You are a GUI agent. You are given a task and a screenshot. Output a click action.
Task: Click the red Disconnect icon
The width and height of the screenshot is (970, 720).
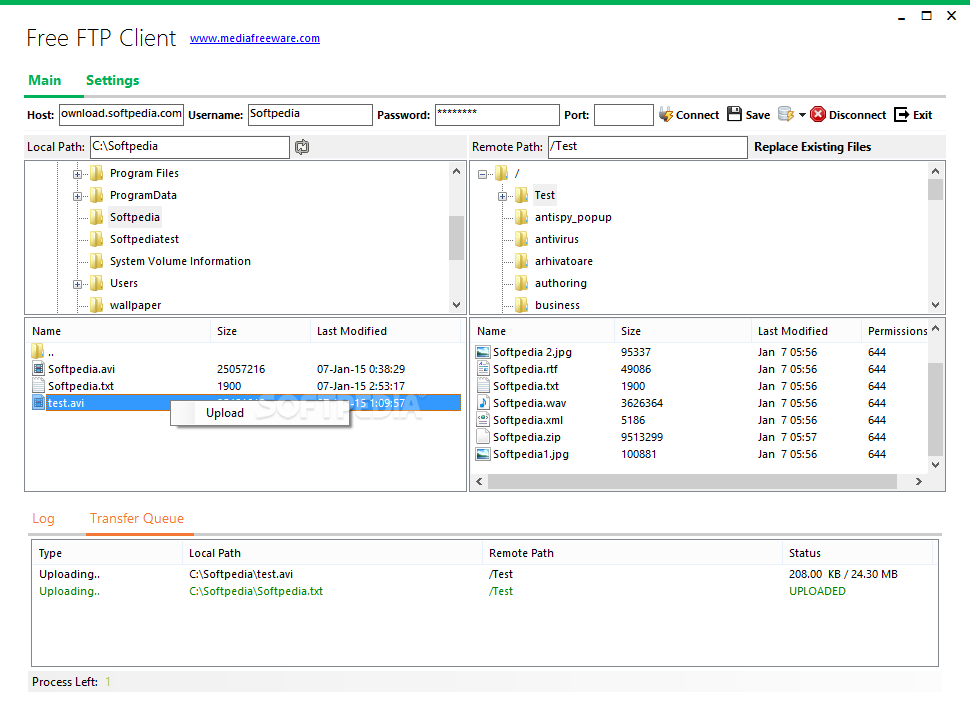818,114
